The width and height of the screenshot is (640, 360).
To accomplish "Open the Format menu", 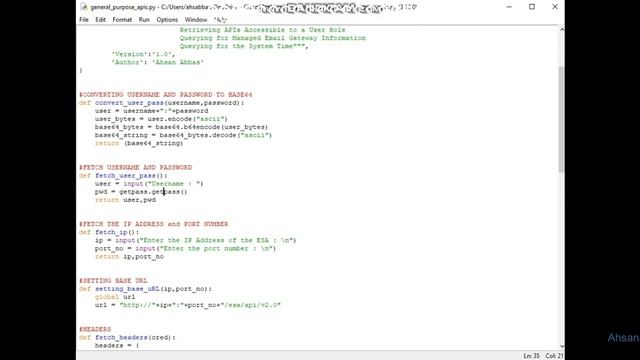I will (122, 20).
